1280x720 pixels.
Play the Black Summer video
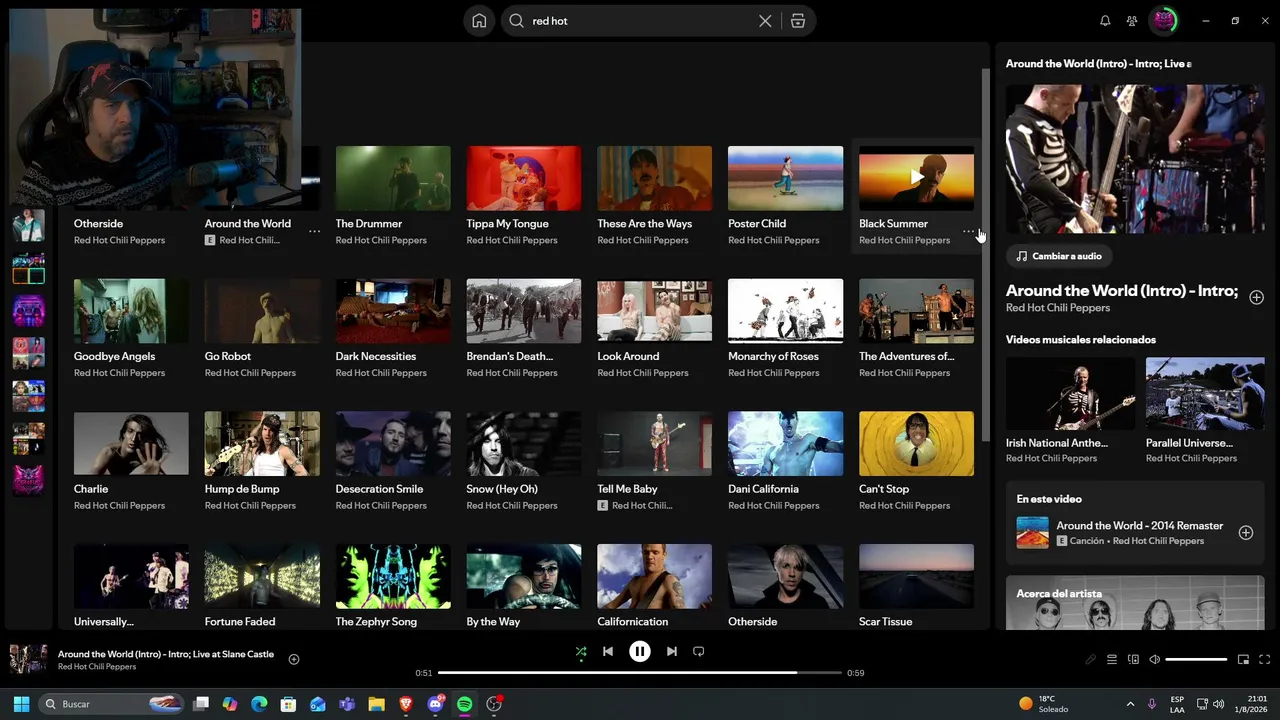916,178
